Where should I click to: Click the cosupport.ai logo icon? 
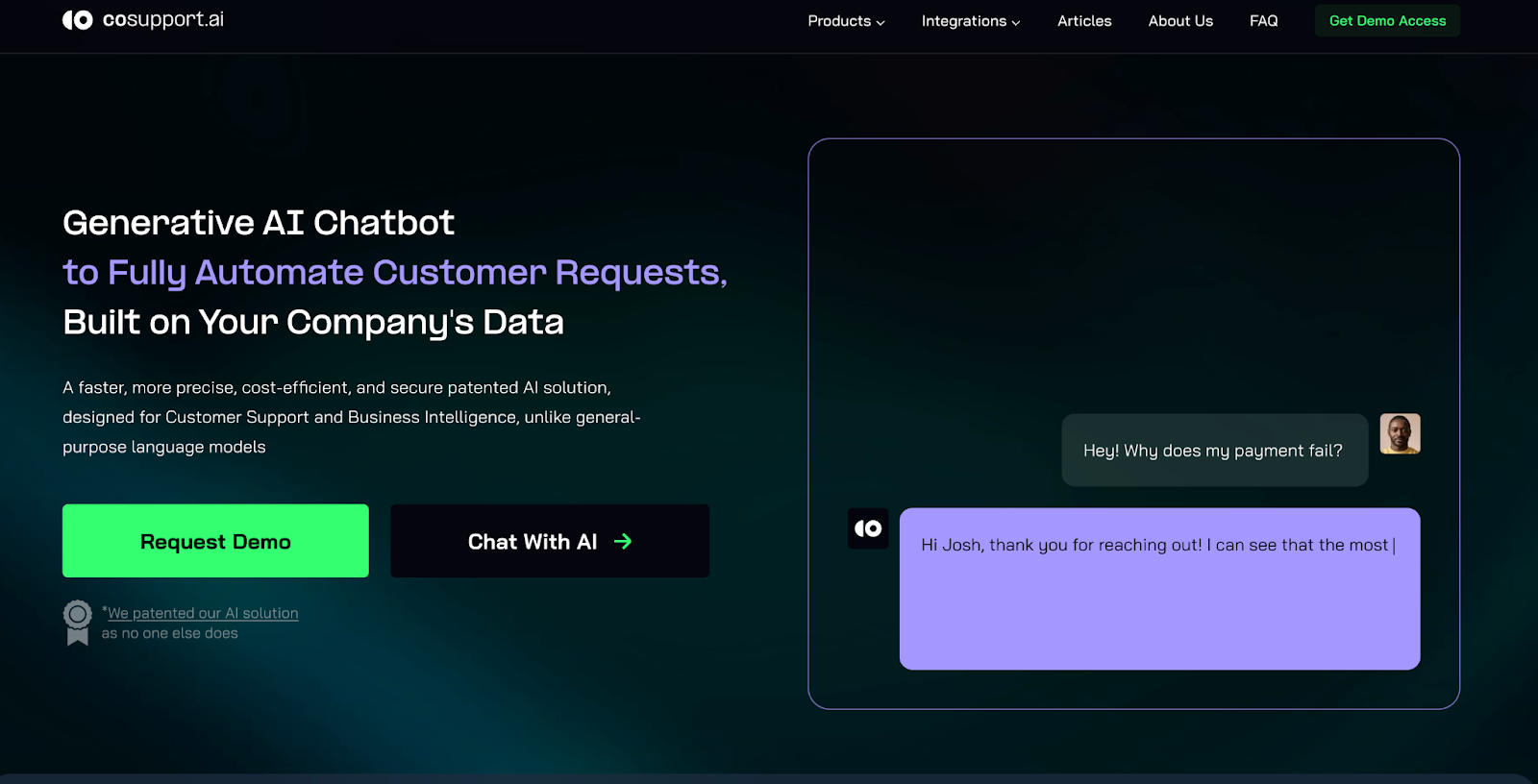point(78,20)
